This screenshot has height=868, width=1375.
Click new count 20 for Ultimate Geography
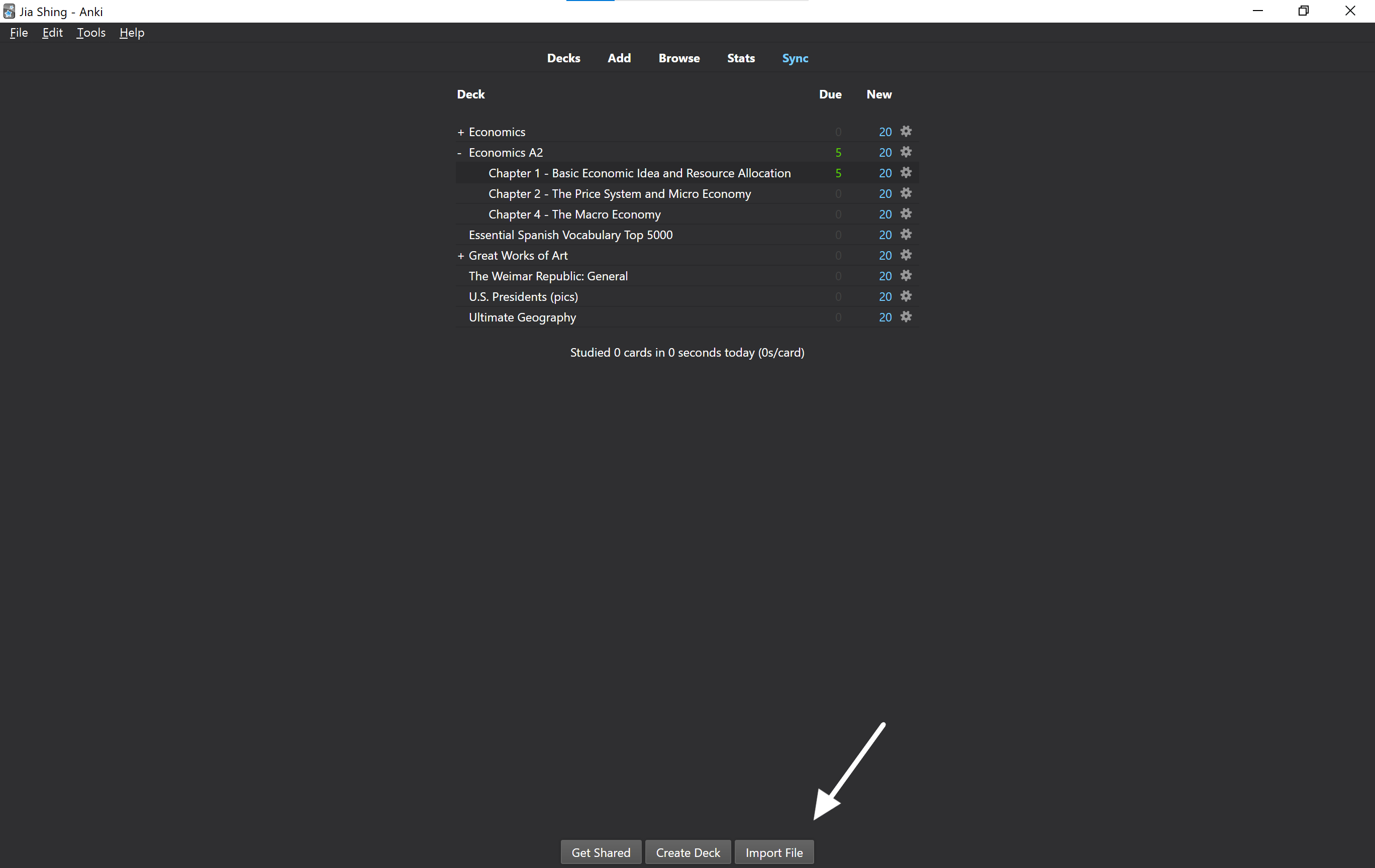pos(885,317)
